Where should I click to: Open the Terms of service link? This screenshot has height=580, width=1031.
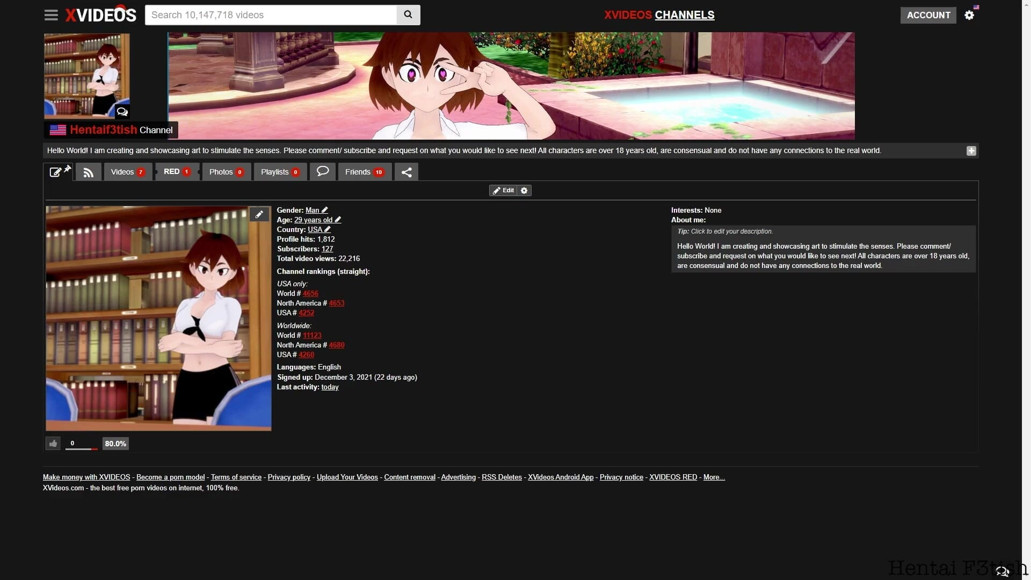coord(236,477)
